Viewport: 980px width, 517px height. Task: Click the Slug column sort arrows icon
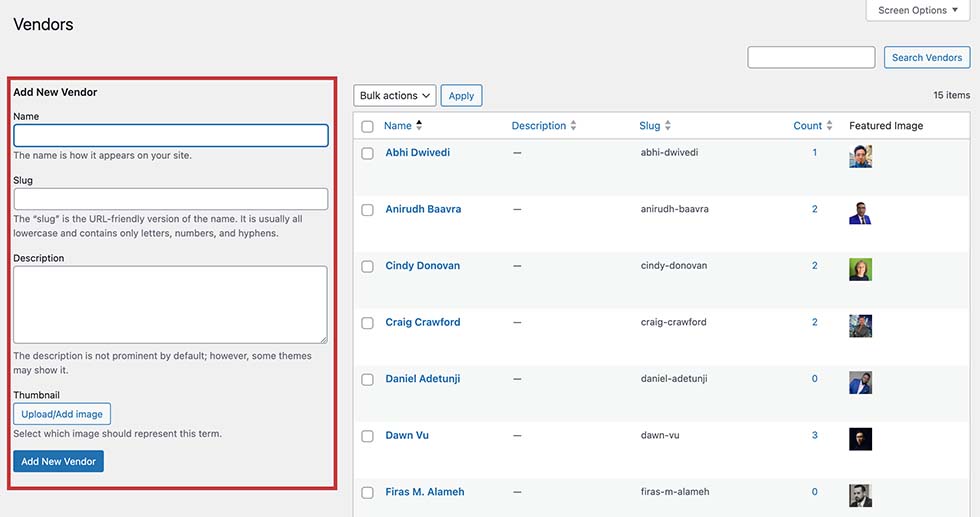pyautogui.click(x=668, y=126)
